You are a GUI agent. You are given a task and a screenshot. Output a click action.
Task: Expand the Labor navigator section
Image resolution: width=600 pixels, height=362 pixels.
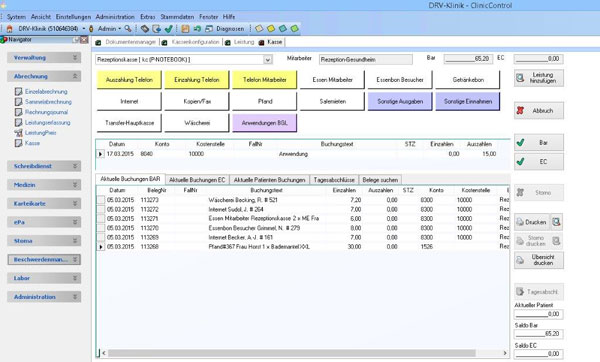[75, 278]
